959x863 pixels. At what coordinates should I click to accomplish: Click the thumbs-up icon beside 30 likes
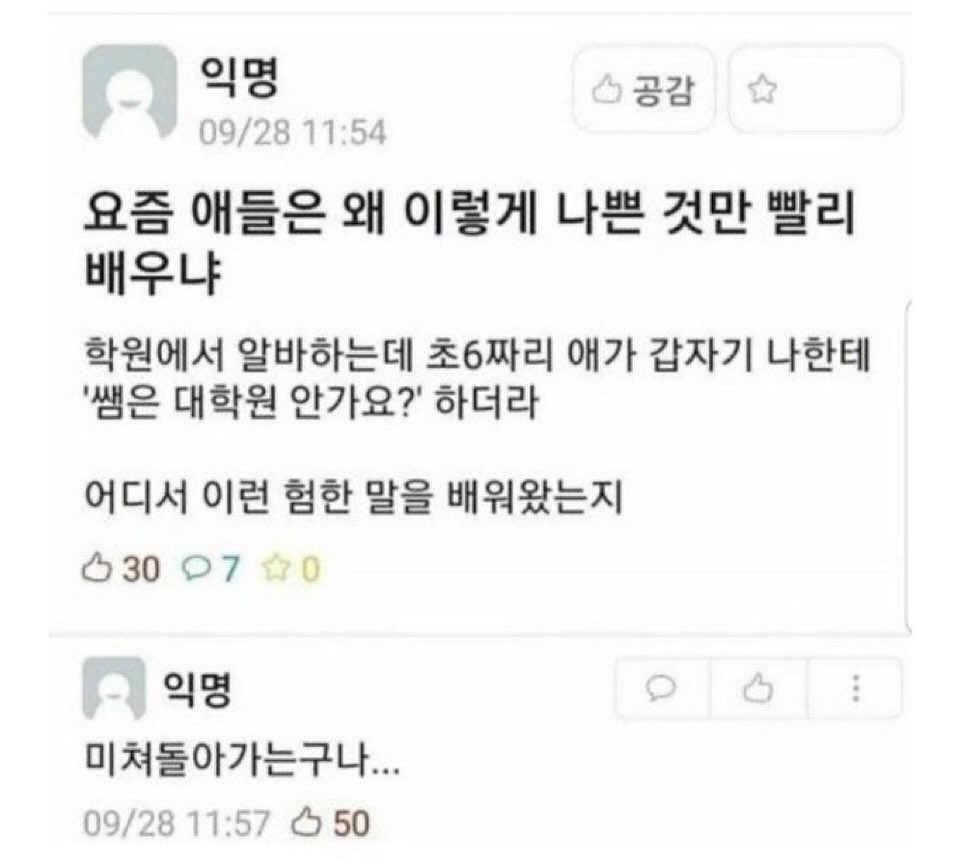pyautogui.click(x=97, y=568)
